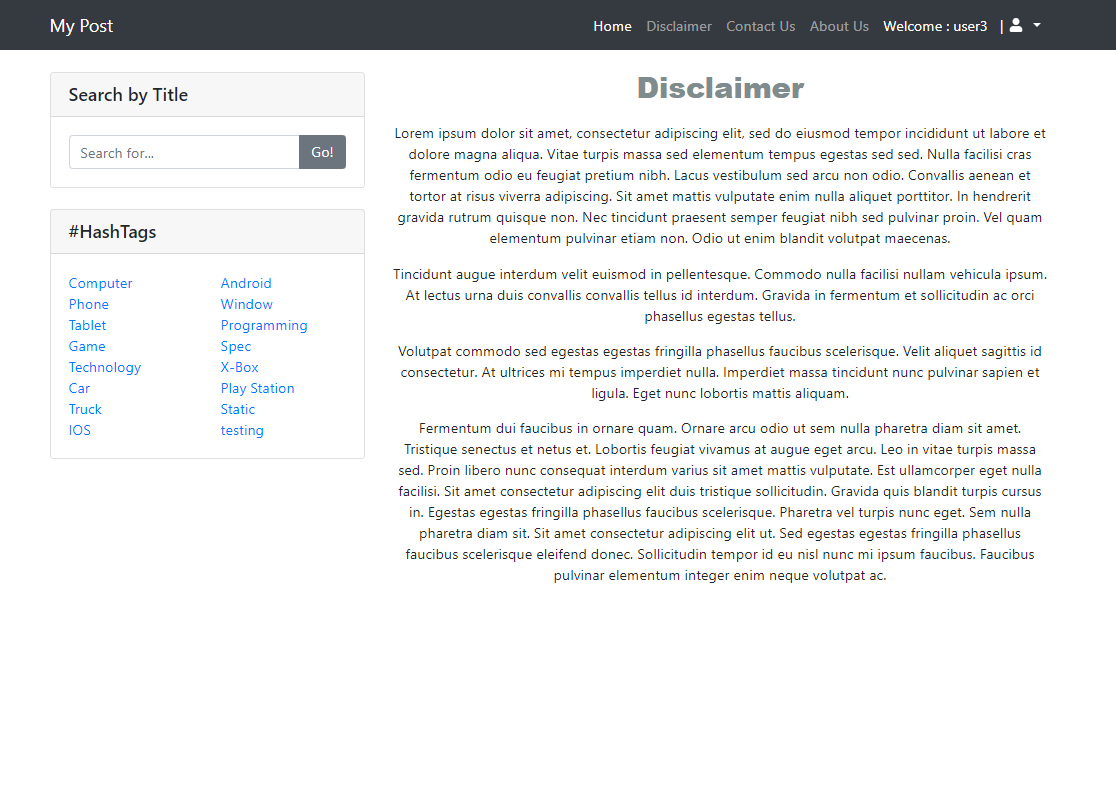Open the About Us nav link
The image size is (1116, 785).
point(839,26)
